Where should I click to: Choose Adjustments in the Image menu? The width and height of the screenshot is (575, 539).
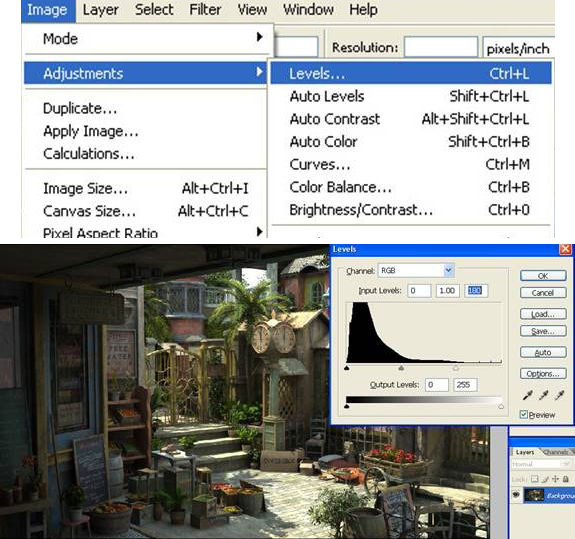[145, 73]
